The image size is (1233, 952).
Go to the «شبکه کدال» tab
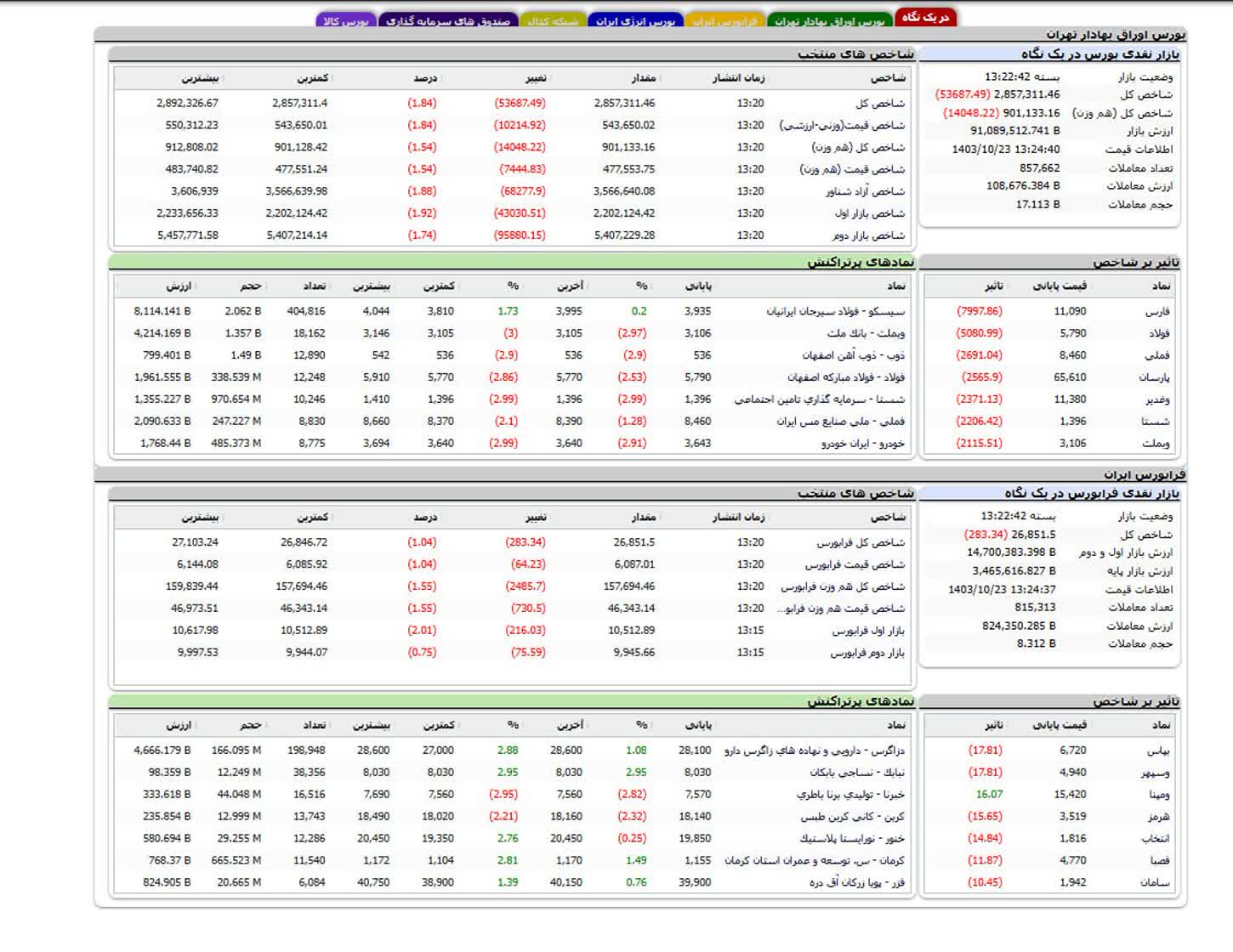click(553, 20)
